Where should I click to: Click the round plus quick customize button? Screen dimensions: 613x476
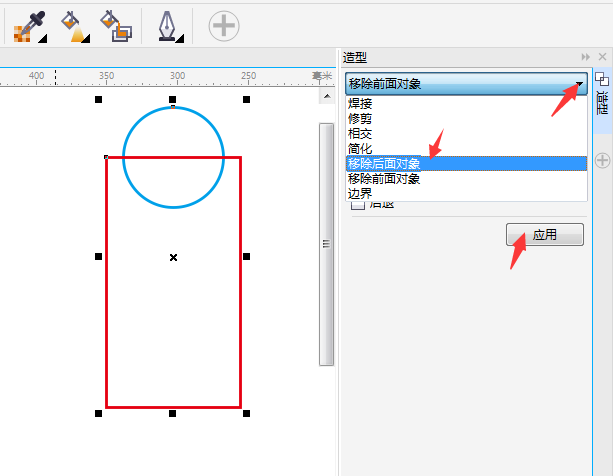[x=224, y=25]
